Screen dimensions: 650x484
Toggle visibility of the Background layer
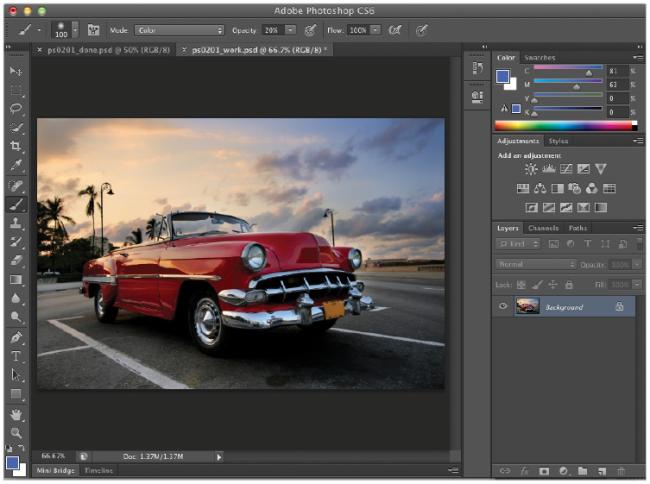point(503,306)
